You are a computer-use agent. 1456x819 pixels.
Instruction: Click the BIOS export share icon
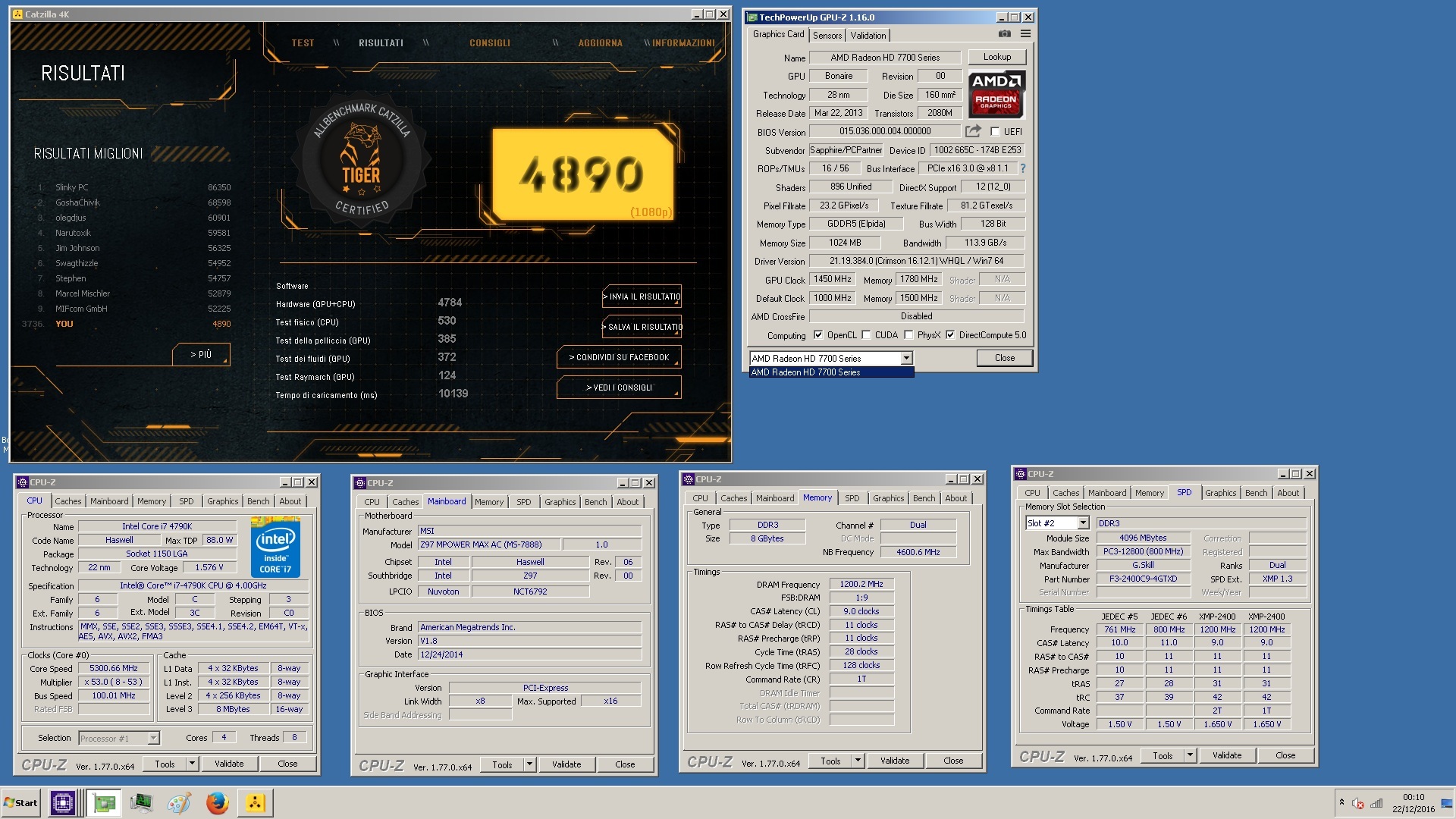click(973, 131)
